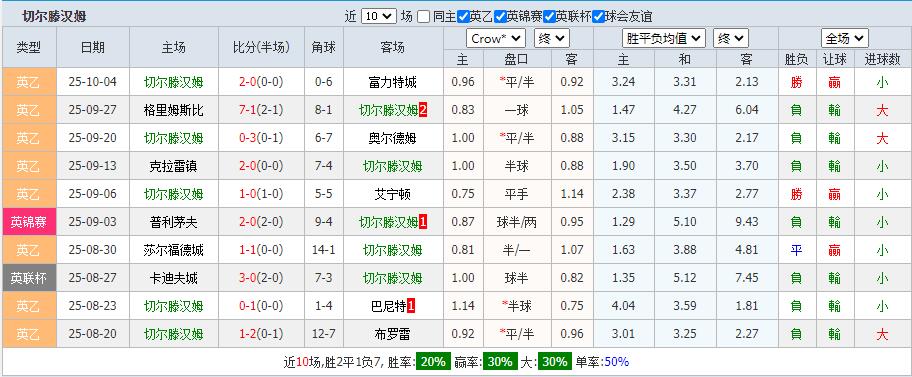Viewport: 912px width, 377px height.
Task: Click the 比分(半场) column header
Action: pos(261,47)
